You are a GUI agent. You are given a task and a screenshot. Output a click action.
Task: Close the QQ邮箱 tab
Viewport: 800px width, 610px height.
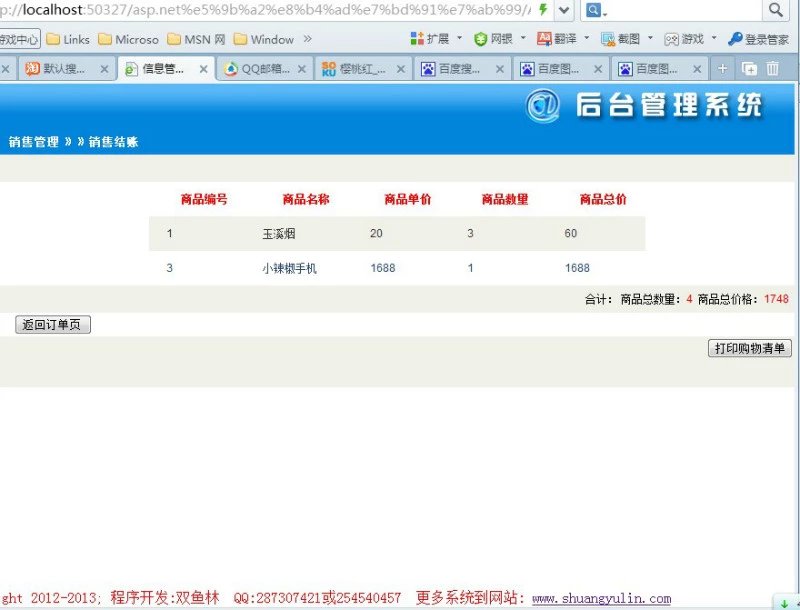(302, 69)
